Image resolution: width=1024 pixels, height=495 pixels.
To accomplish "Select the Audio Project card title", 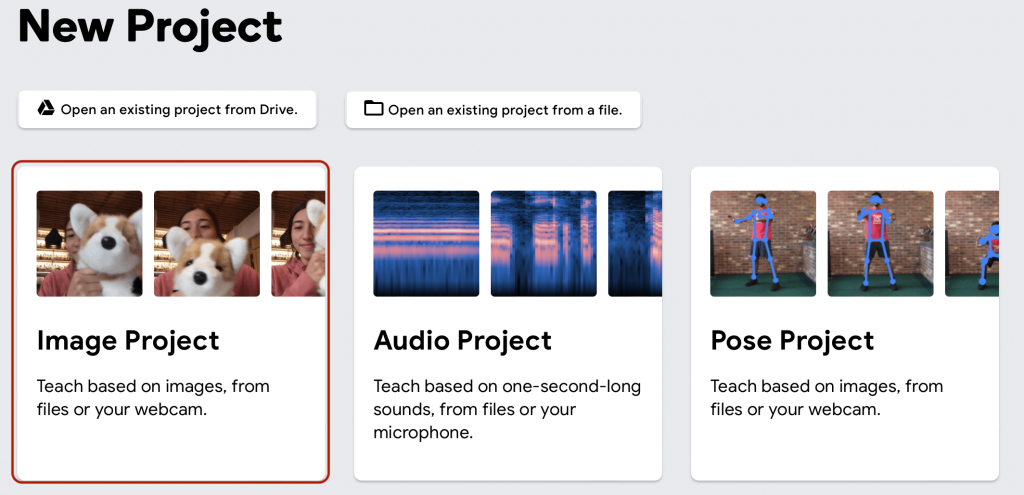I will click(x=462, y=341).
